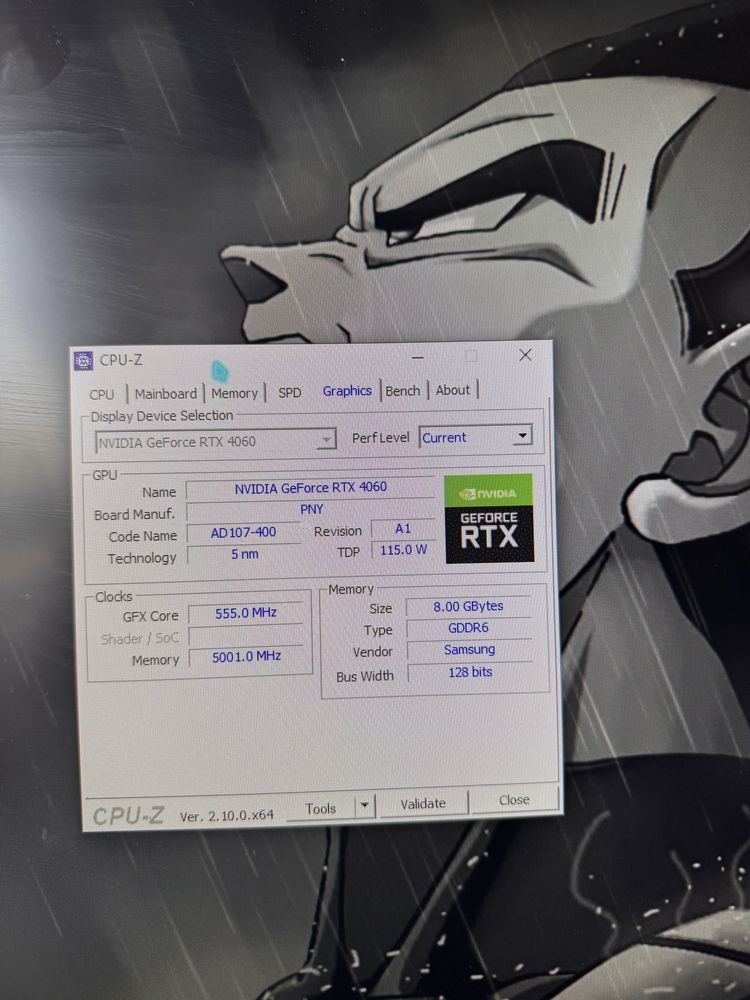
Task: Click the Tools button
Action: [x=320, y=808]
